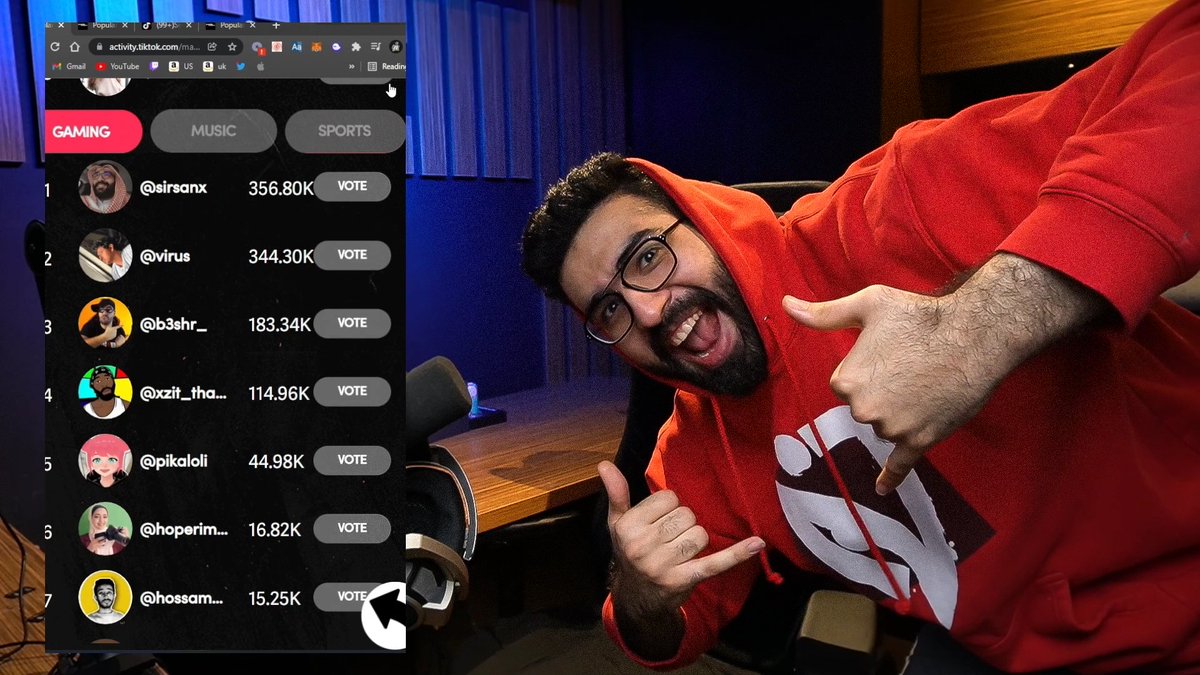The image size is (1200, 675).
Task: Click the @xzit_tha... username
Action: [183, 393]
